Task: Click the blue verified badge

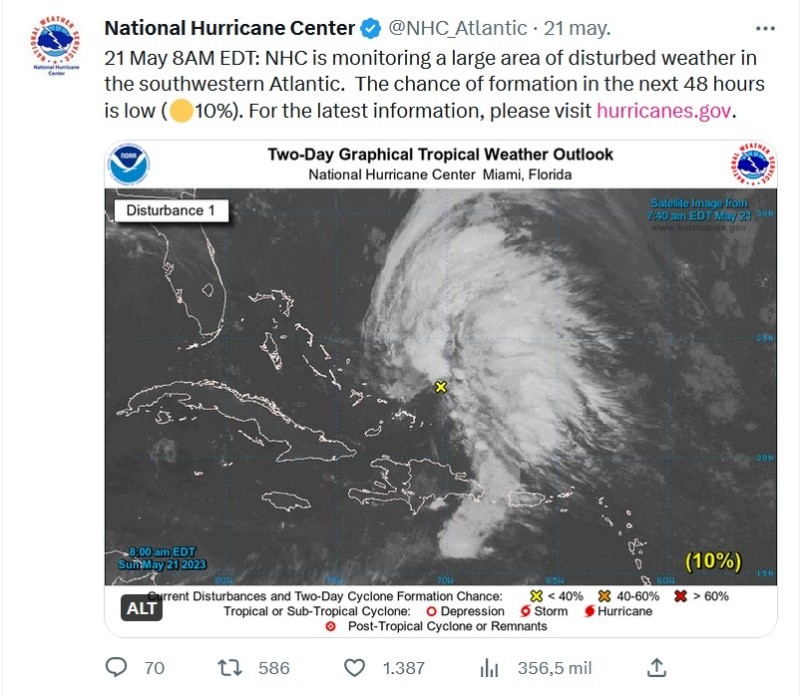Action: (369, 26)
